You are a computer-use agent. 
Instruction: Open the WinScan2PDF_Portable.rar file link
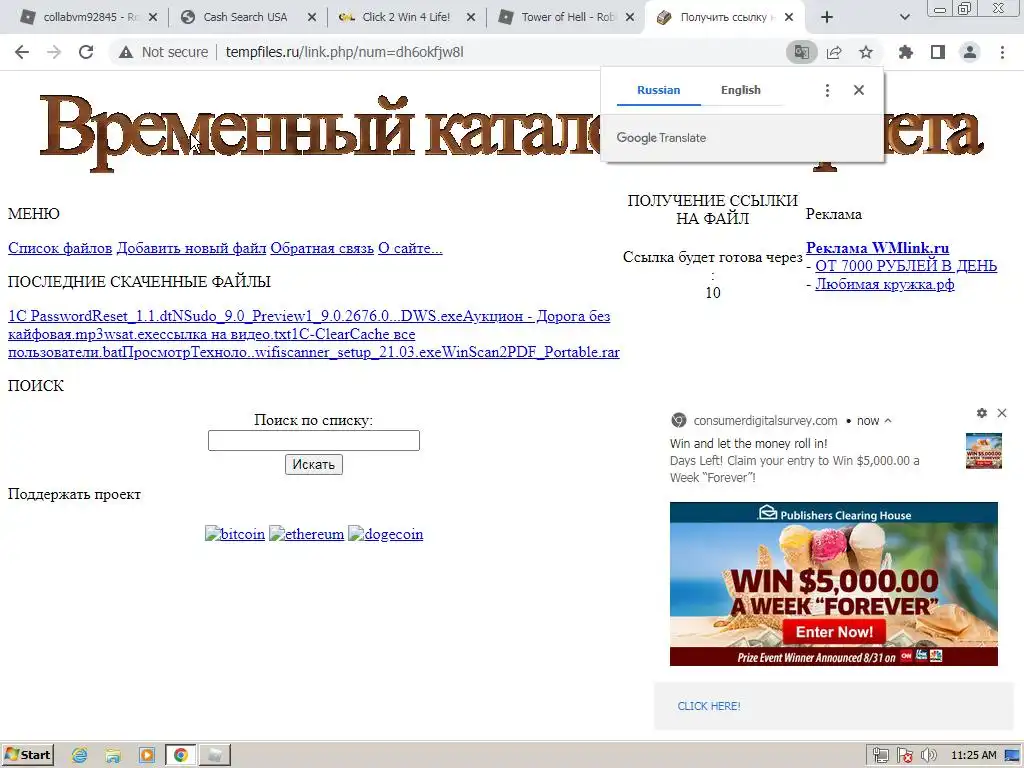(531, 352)
